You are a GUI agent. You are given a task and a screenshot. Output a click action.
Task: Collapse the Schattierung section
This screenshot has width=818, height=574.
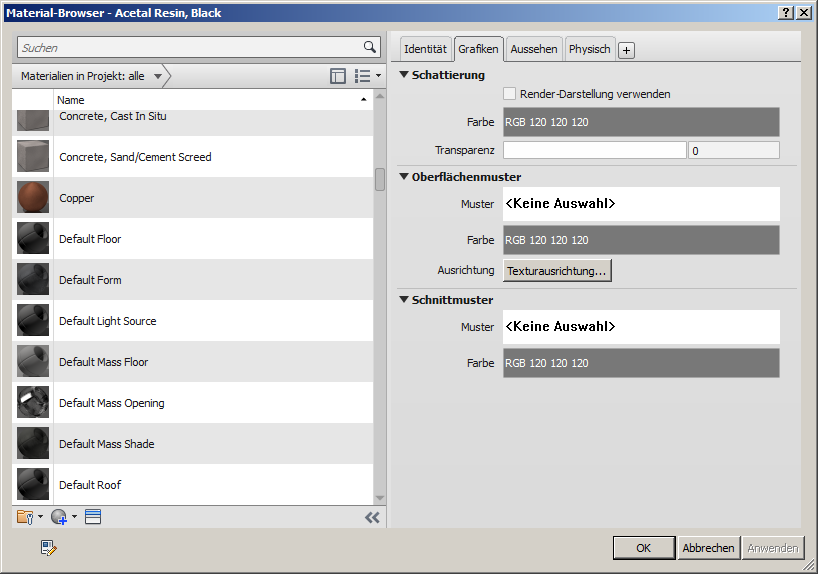pyautogui.click(x=404, y=75)
